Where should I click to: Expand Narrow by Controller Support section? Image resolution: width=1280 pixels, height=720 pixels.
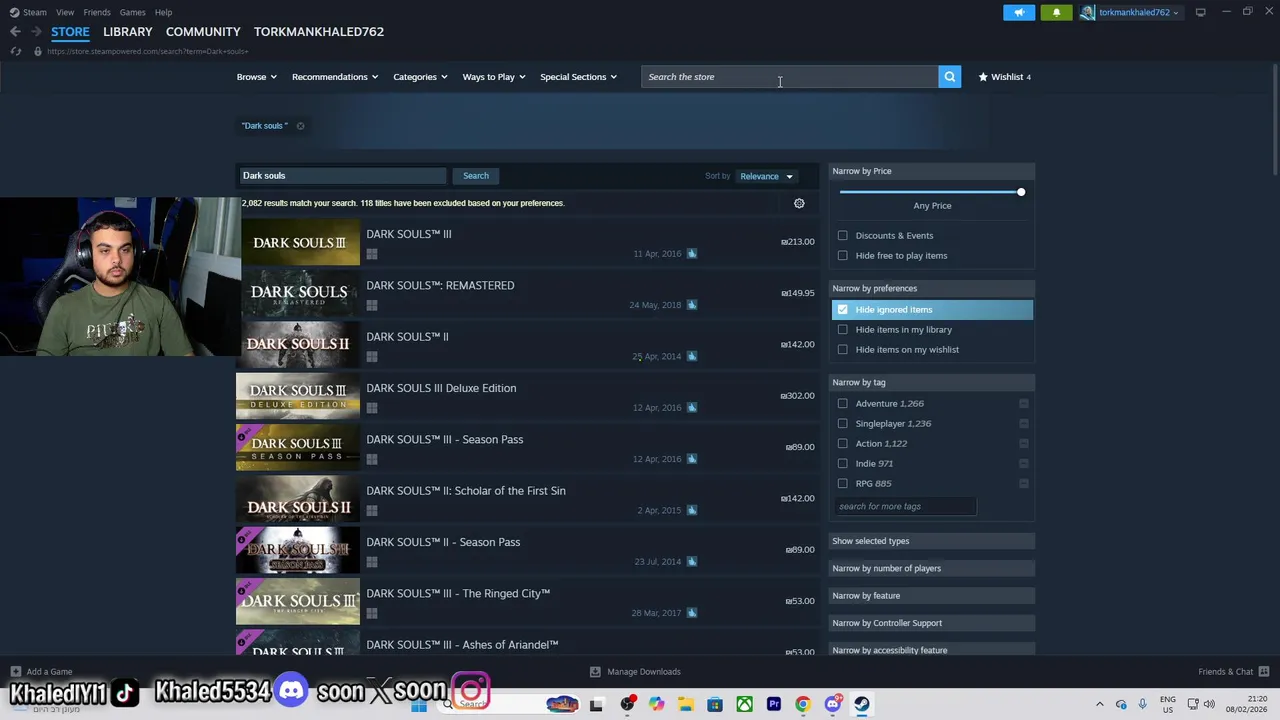932,623
